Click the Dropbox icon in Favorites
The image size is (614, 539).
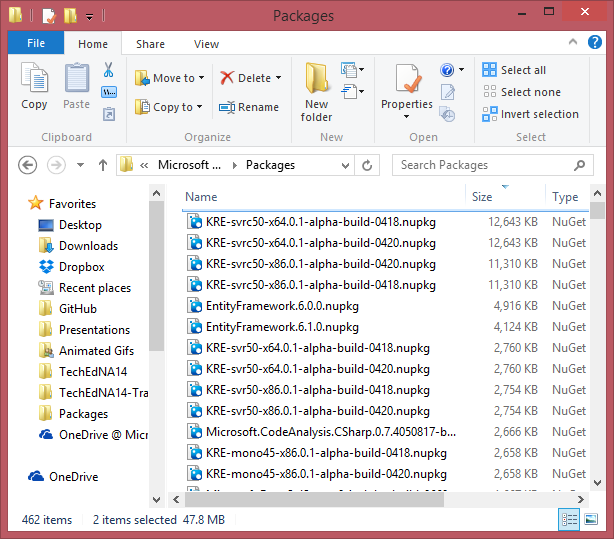point(46,266)
